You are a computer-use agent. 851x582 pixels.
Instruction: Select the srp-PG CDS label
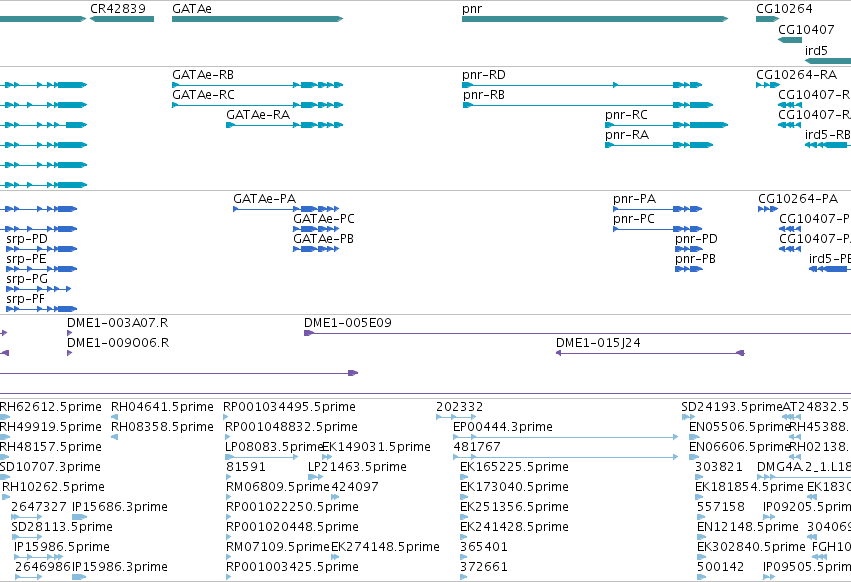click(27, 279)
